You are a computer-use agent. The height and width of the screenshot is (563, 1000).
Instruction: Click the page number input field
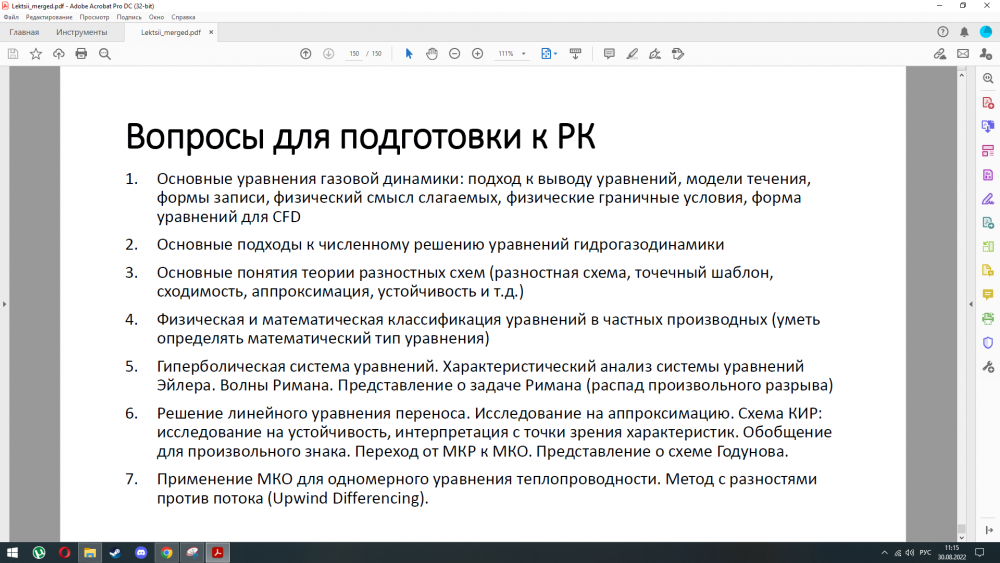coord(354,54)
